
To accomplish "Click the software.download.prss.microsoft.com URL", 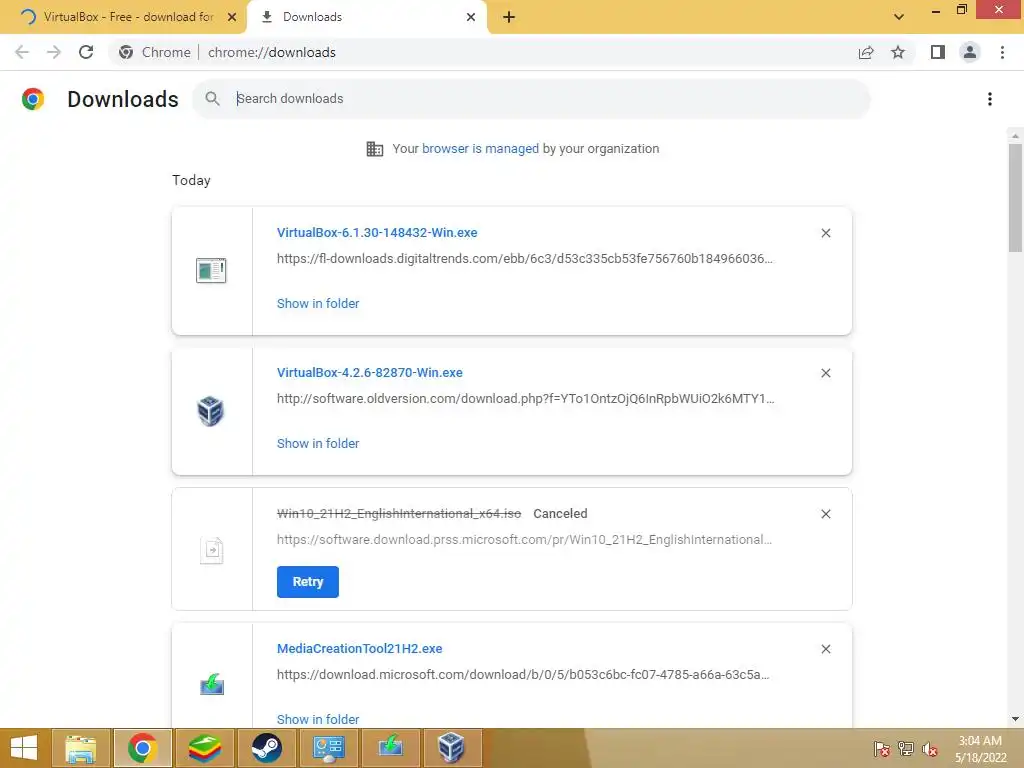I will tap(524, 539).
